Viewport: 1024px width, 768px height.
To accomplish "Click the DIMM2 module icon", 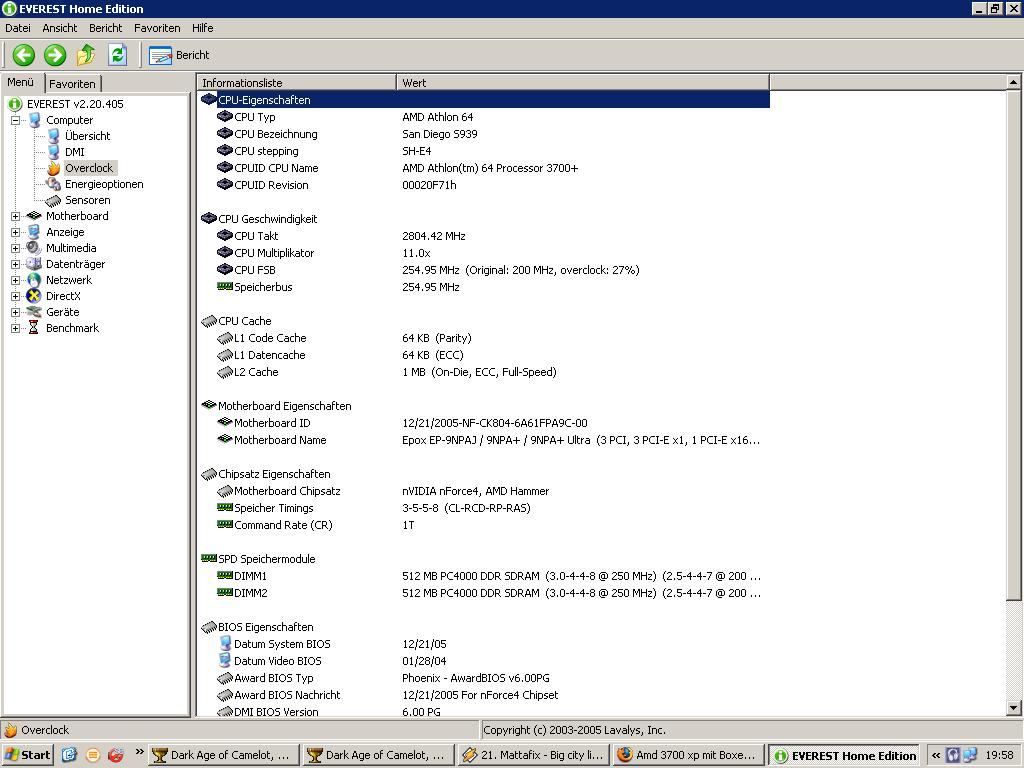I will tap(225, 592).
